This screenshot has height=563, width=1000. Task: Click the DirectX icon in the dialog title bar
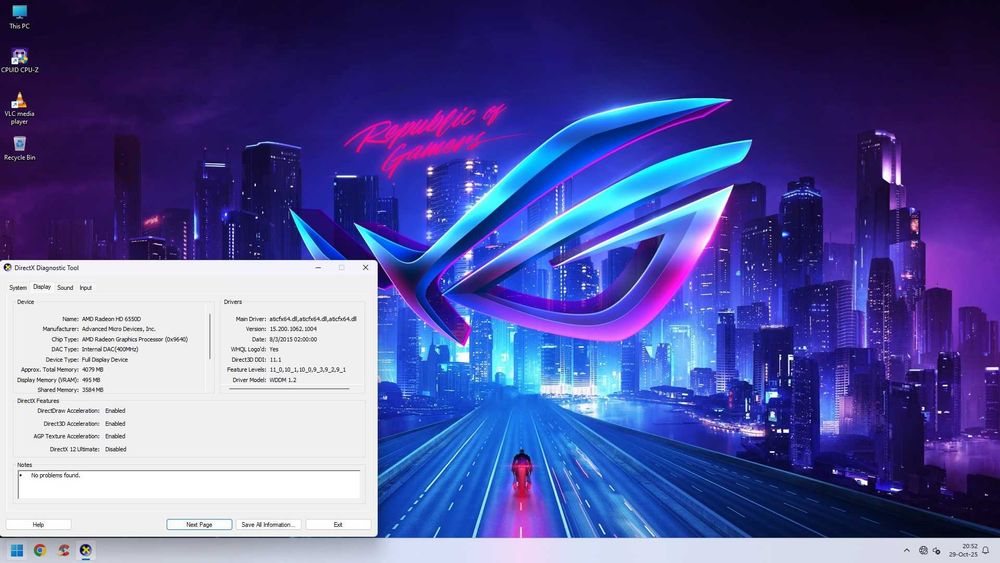[x=8, y=268]
